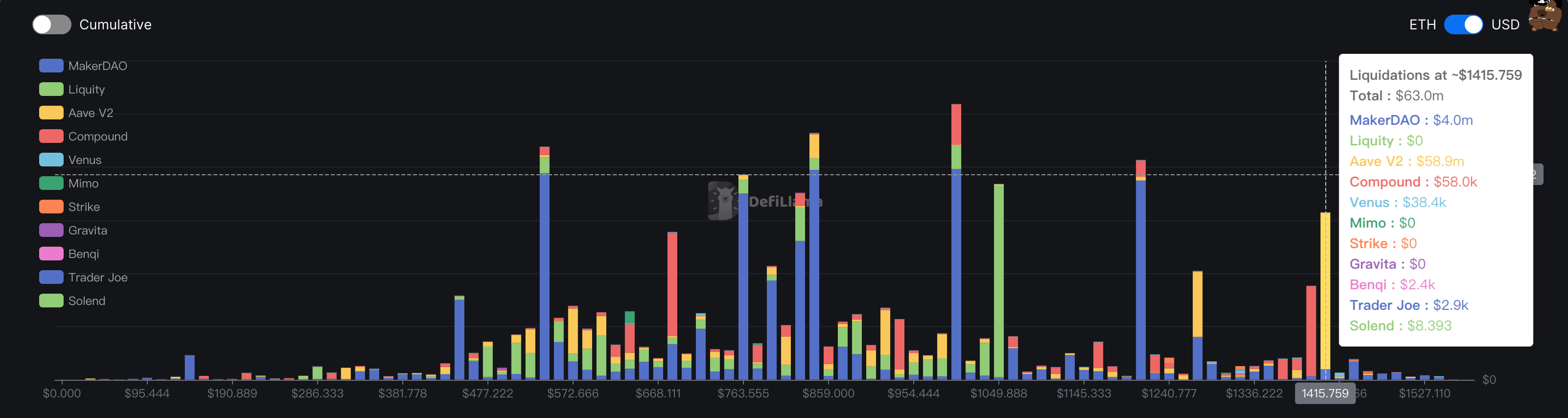The image size is (1568, 418).
Task: Click the tooltip Venus $38.4k line
Action: click(x=1398, y=203)
